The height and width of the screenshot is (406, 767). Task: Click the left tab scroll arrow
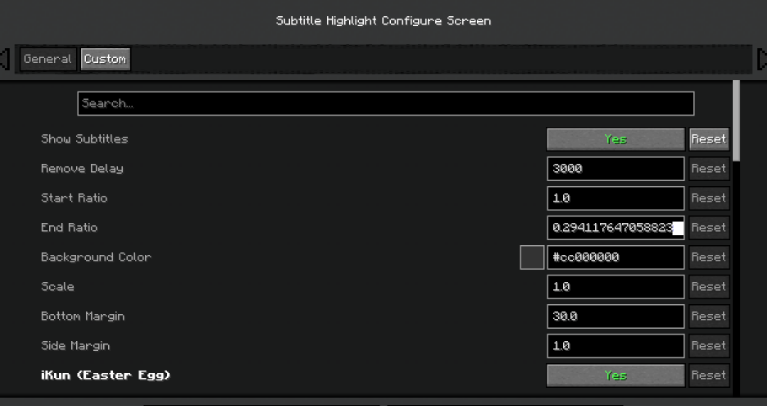(x=5, y=59)
